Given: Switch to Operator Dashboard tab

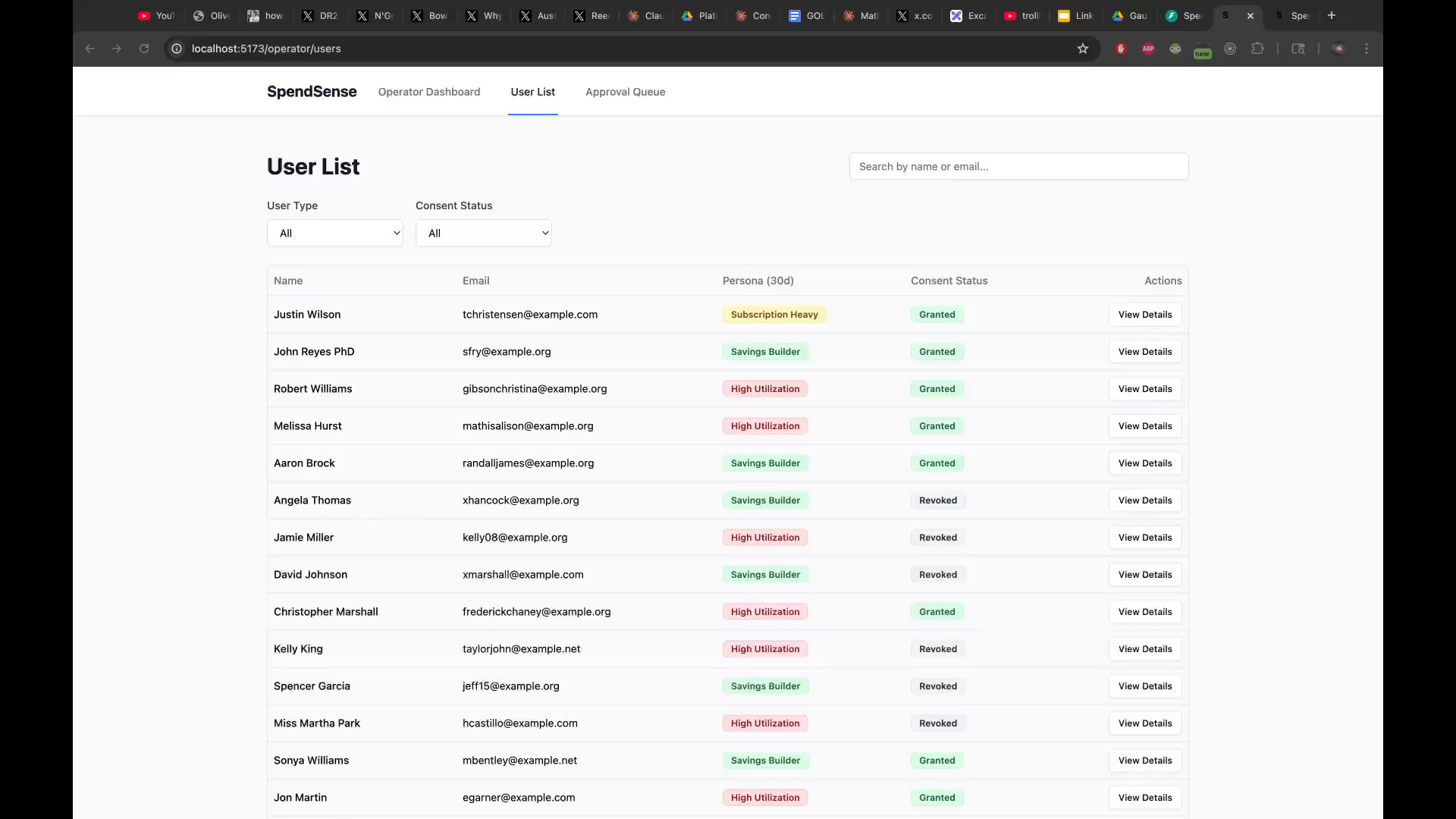Looking at the screenshot, I should [x=429, y=92].
